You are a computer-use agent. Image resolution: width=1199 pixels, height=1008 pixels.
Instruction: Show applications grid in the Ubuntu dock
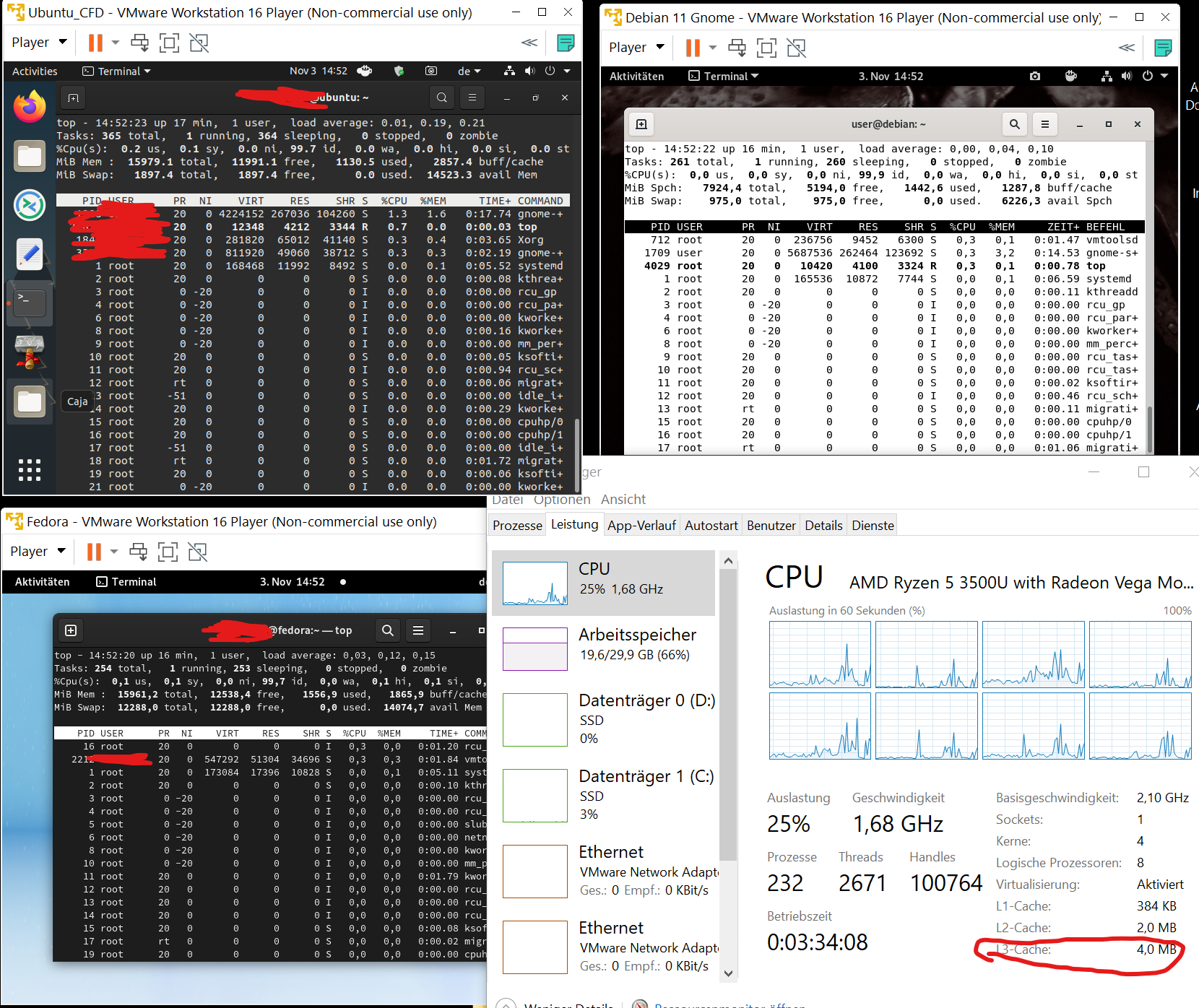30,470
